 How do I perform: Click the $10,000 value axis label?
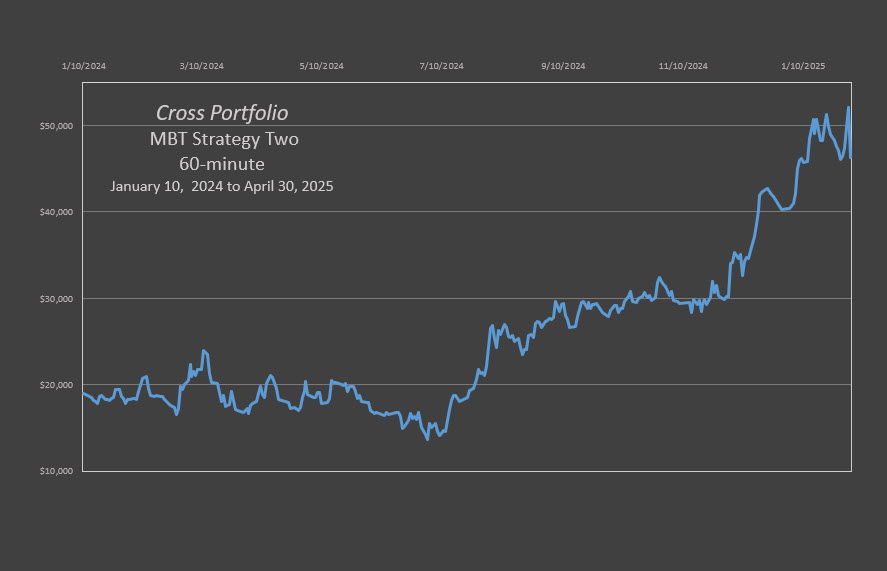tap(56, 471)
